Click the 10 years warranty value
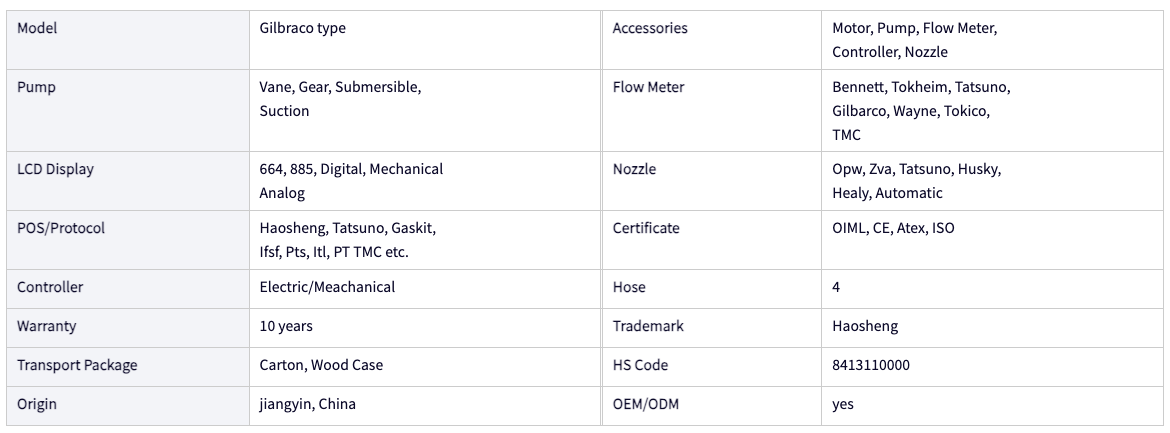Viewport: 1170px width, 433px height. pos(286,326)
